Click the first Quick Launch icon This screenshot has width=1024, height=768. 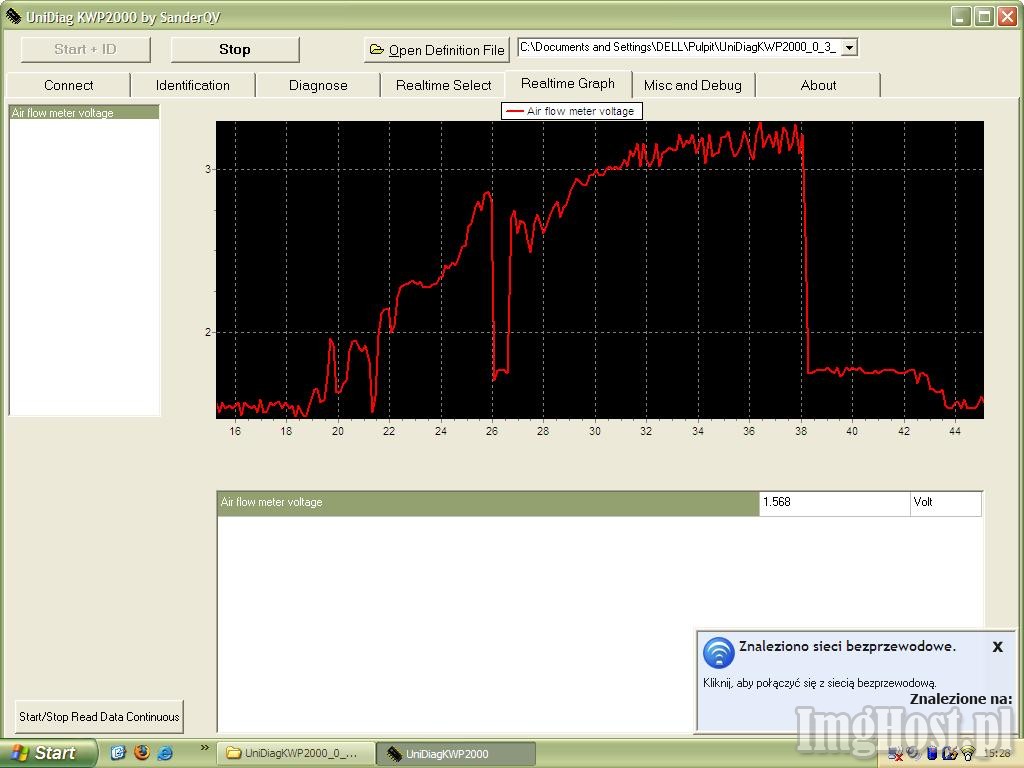coord(118,753)
